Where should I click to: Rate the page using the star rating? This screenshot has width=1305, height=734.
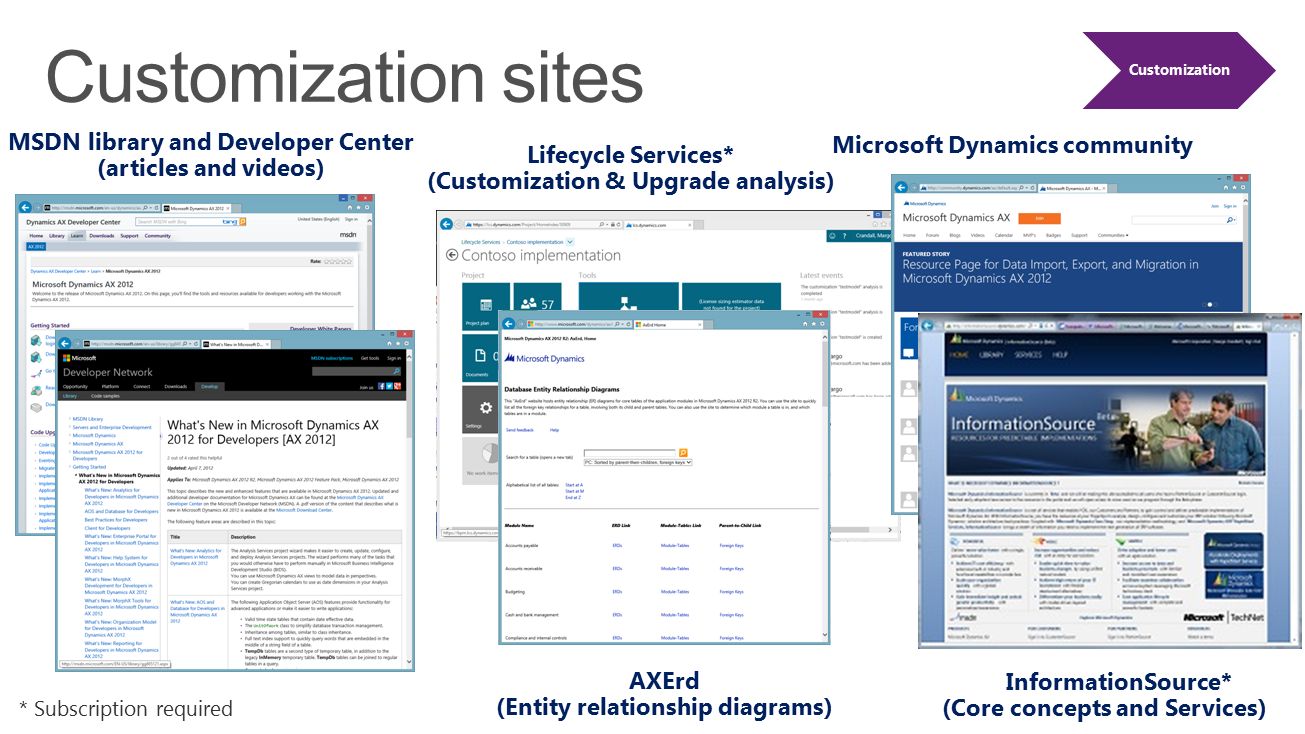[x=338, y=262]
